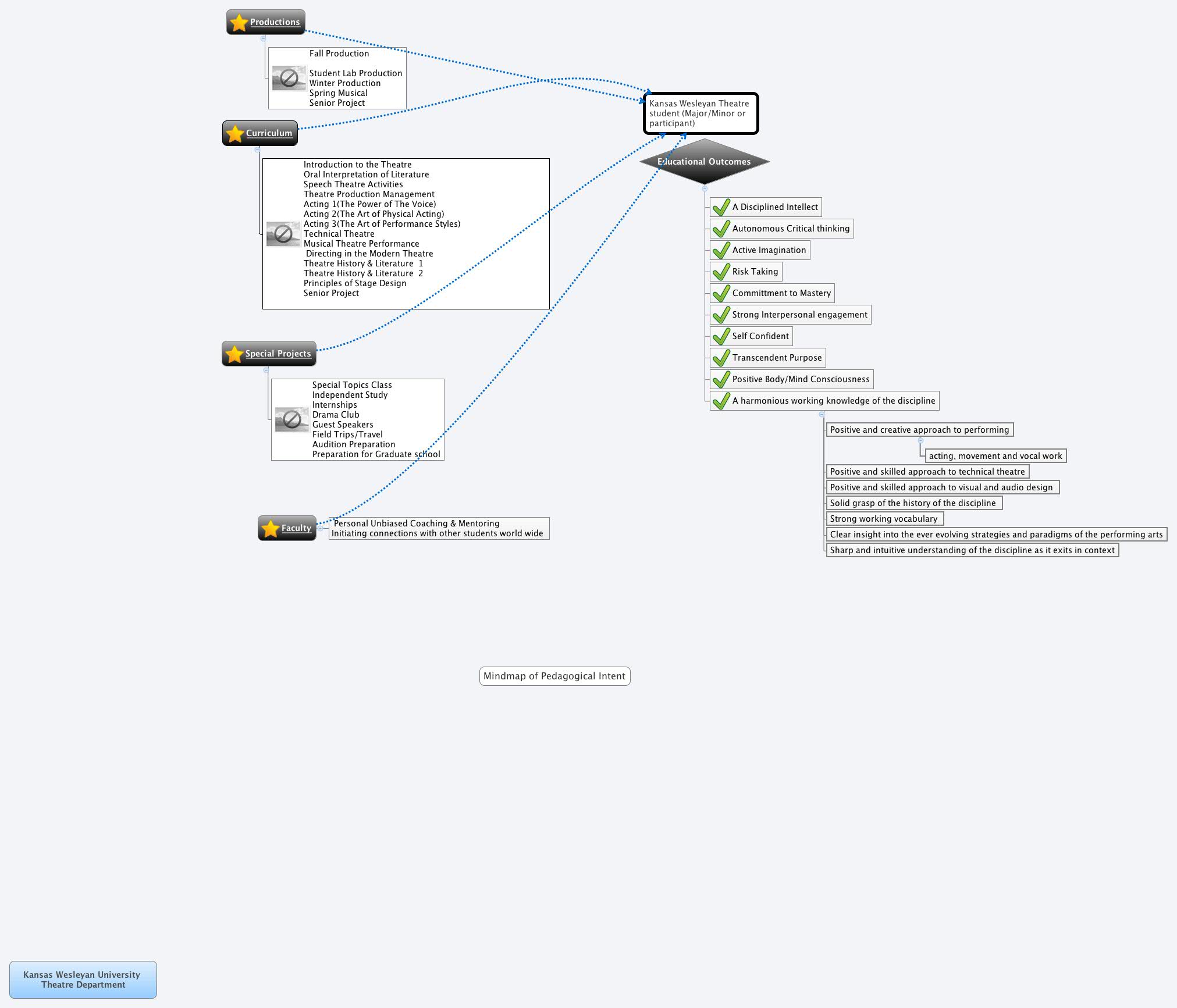Image resolution: width=1177 pixels, height=1008 pixels.
Task: Collapse the Productions branch
Action: pyautogui.click(x=263, y=38)
